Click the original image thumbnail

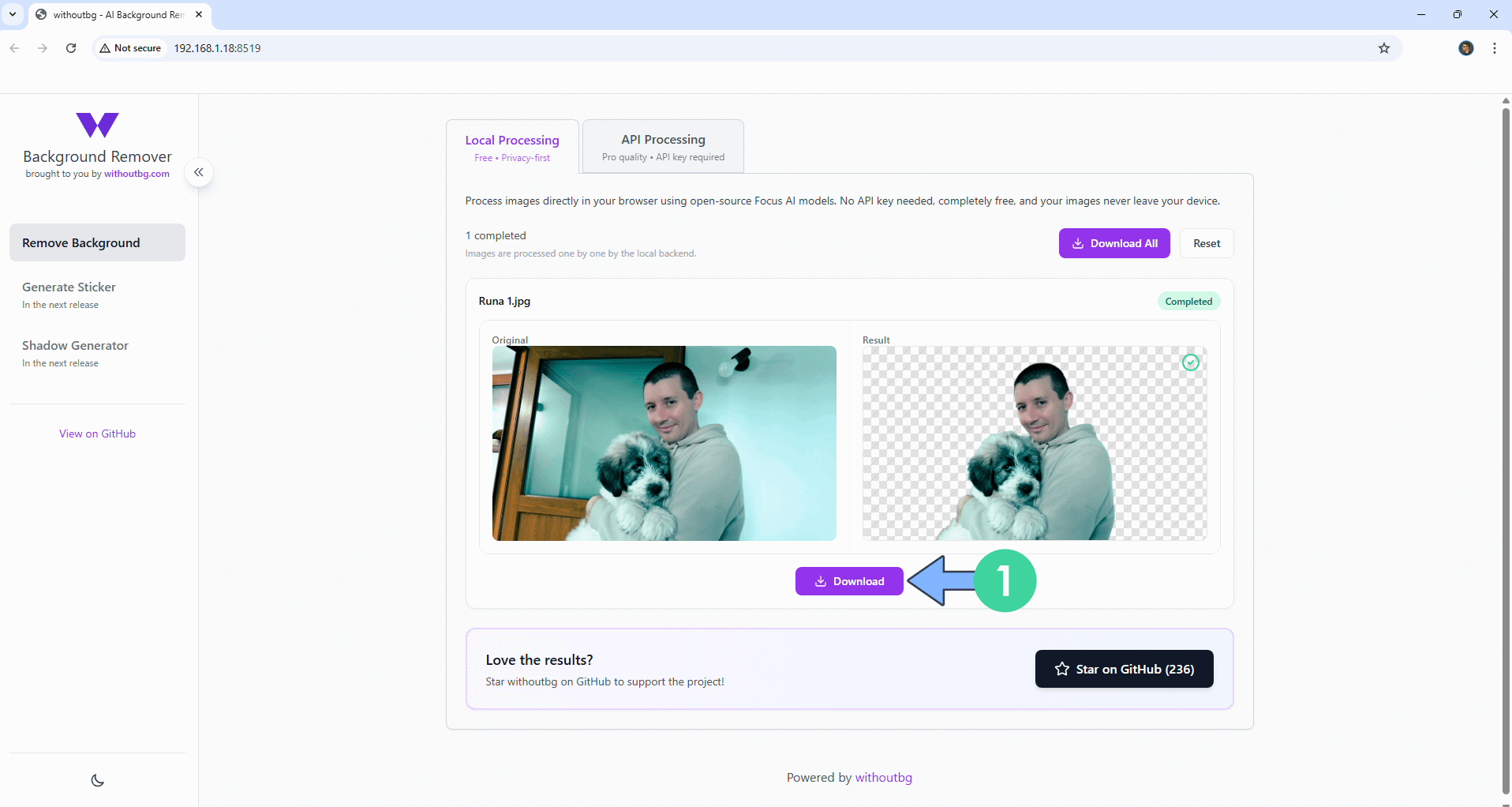(x=664, y=443)
